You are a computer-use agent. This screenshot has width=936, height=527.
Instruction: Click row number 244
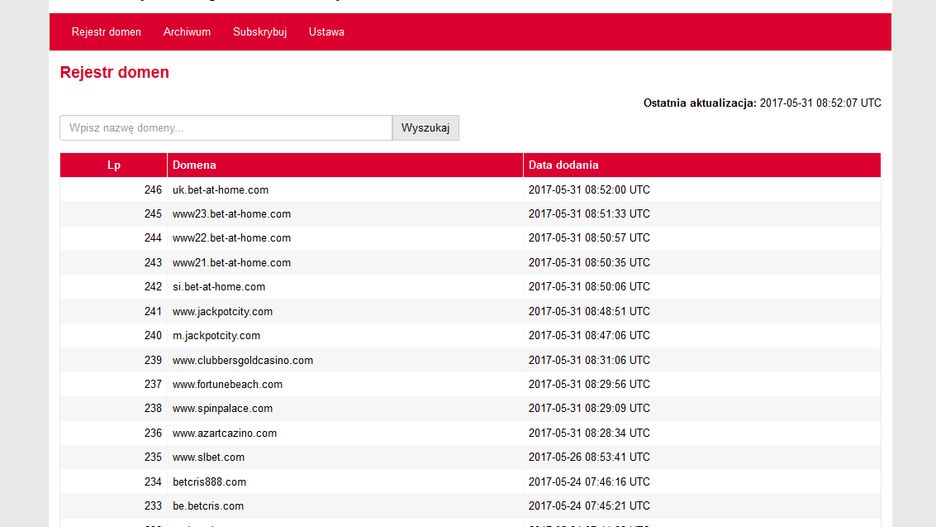(x=153, y=238)
